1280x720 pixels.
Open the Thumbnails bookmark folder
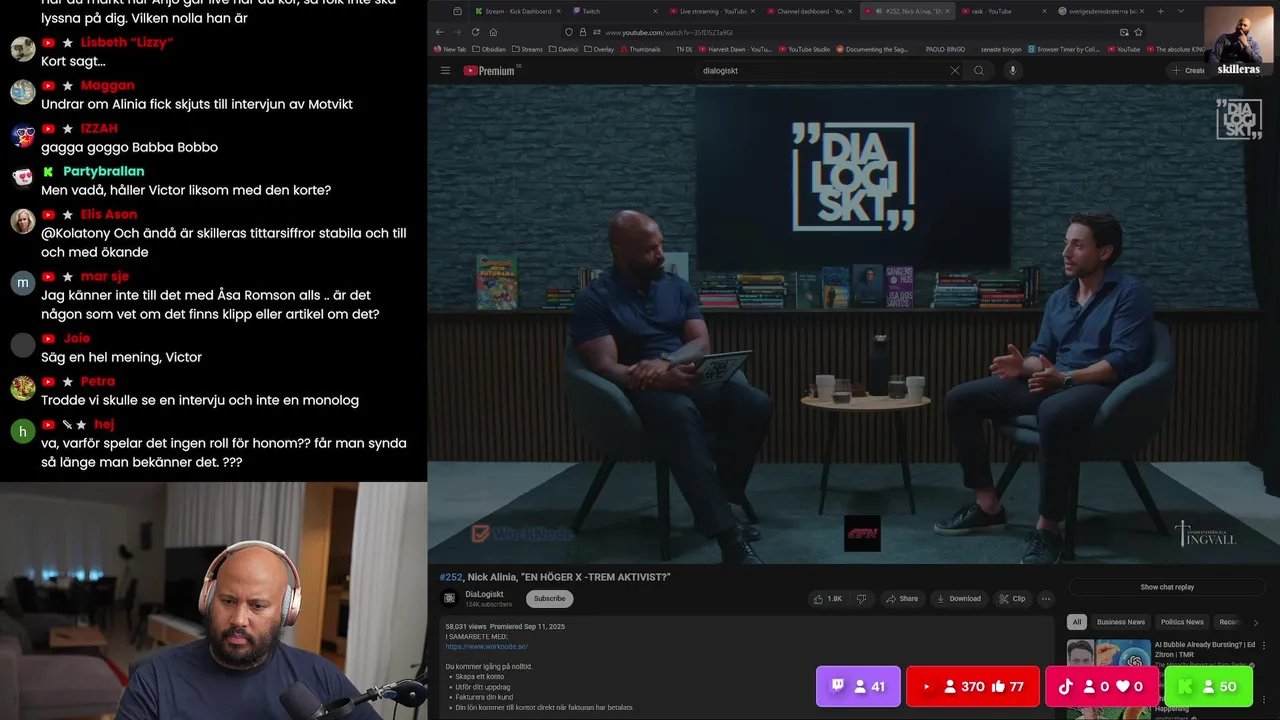pyautogui.click(x=640, y=49)
